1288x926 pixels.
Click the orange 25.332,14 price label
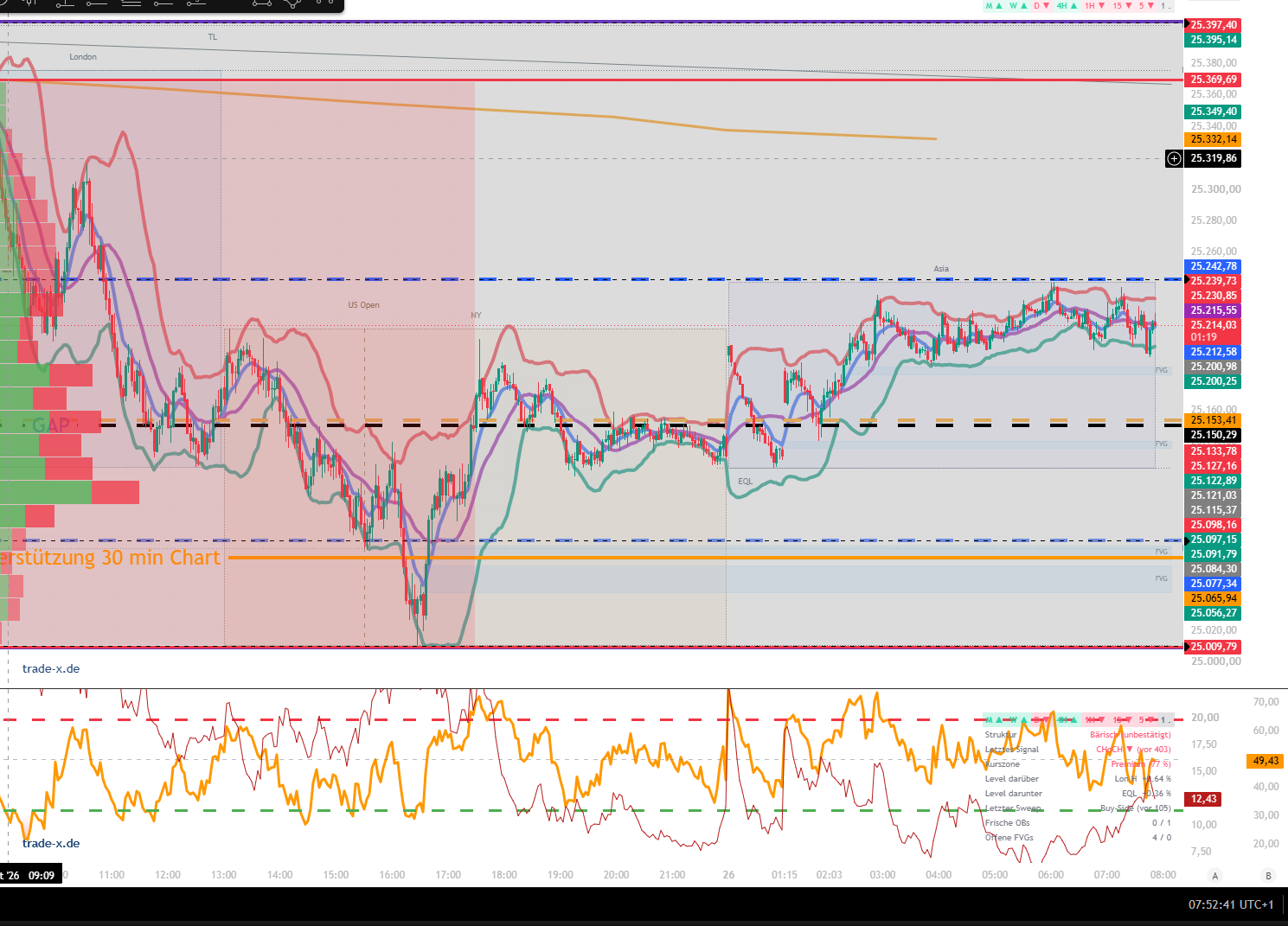1213,139
